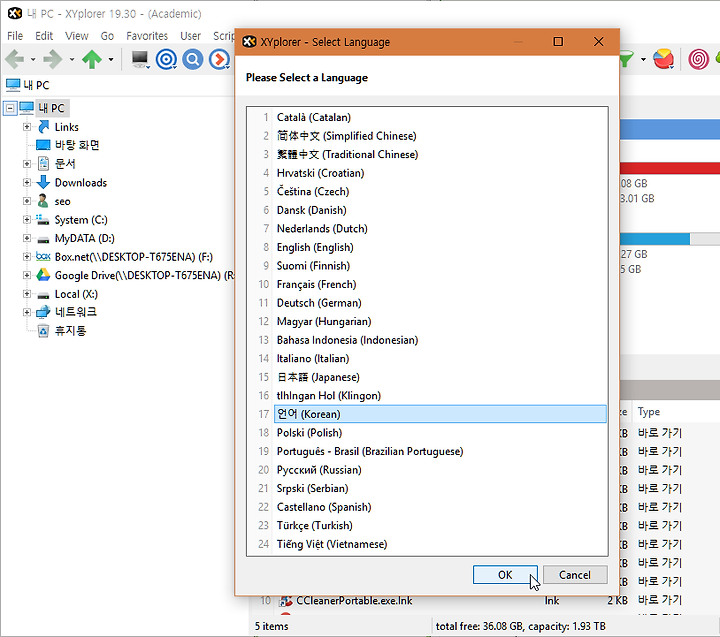Click the blue target hotlist icon
The height and width of the screenshot is (637, 720).
tap(166, 59)
